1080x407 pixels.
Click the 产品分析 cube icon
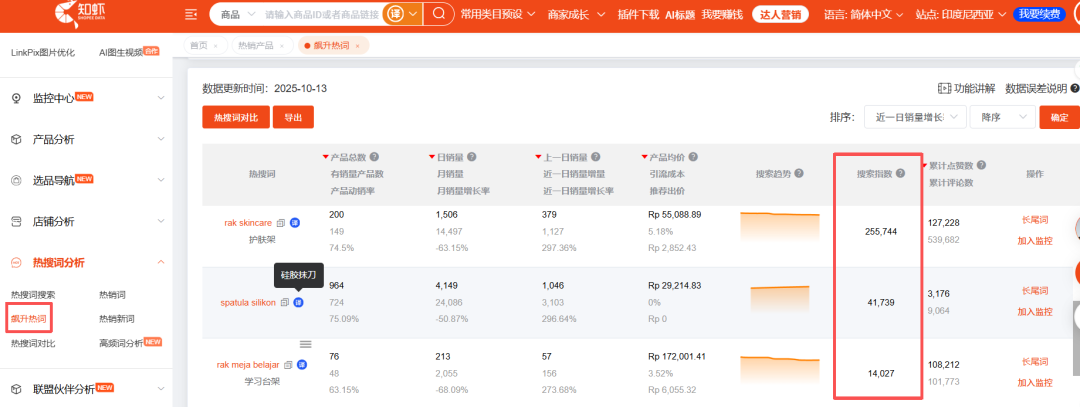pos(17,139)
